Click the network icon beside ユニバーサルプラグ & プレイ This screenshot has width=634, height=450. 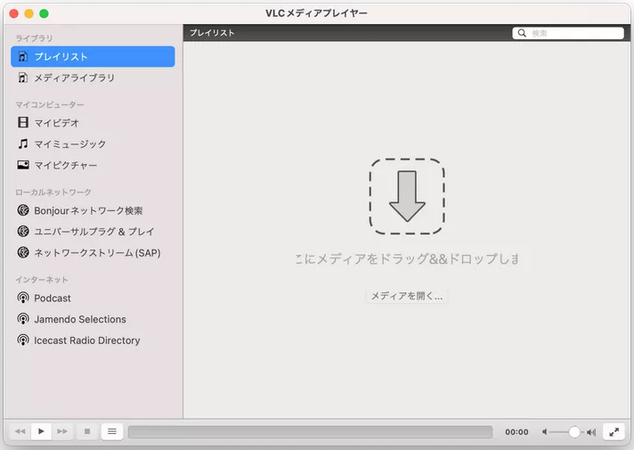[23, 231]
